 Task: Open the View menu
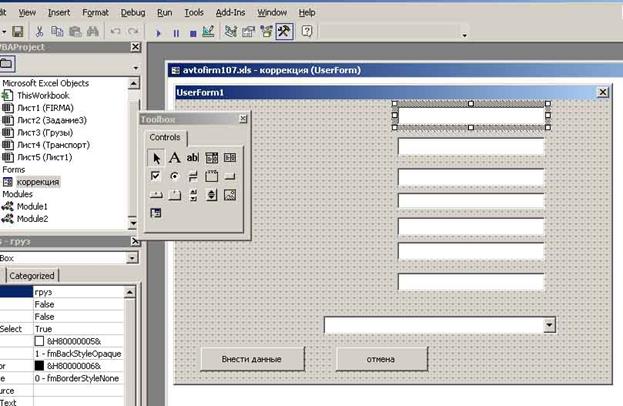click(x=27, y=13)
